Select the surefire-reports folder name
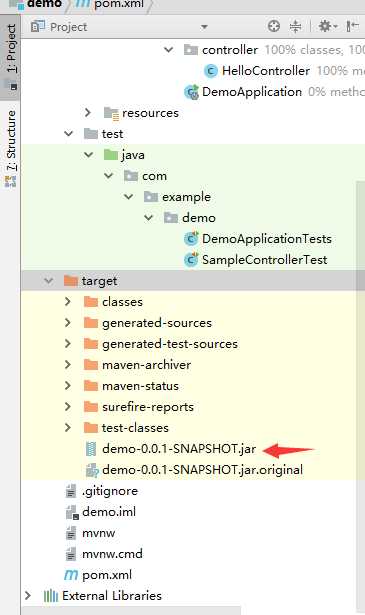The image size is (365, 615). 148,407
